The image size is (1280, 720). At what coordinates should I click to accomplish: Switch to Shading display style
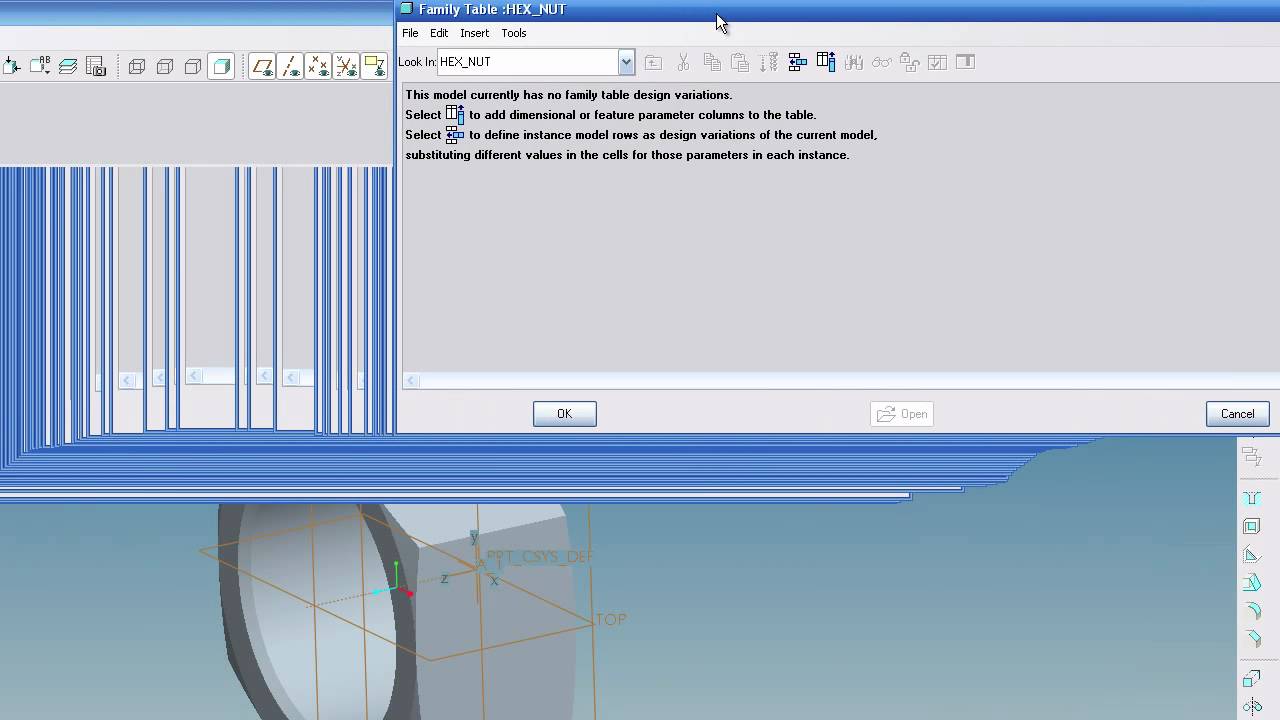[221, 66]
